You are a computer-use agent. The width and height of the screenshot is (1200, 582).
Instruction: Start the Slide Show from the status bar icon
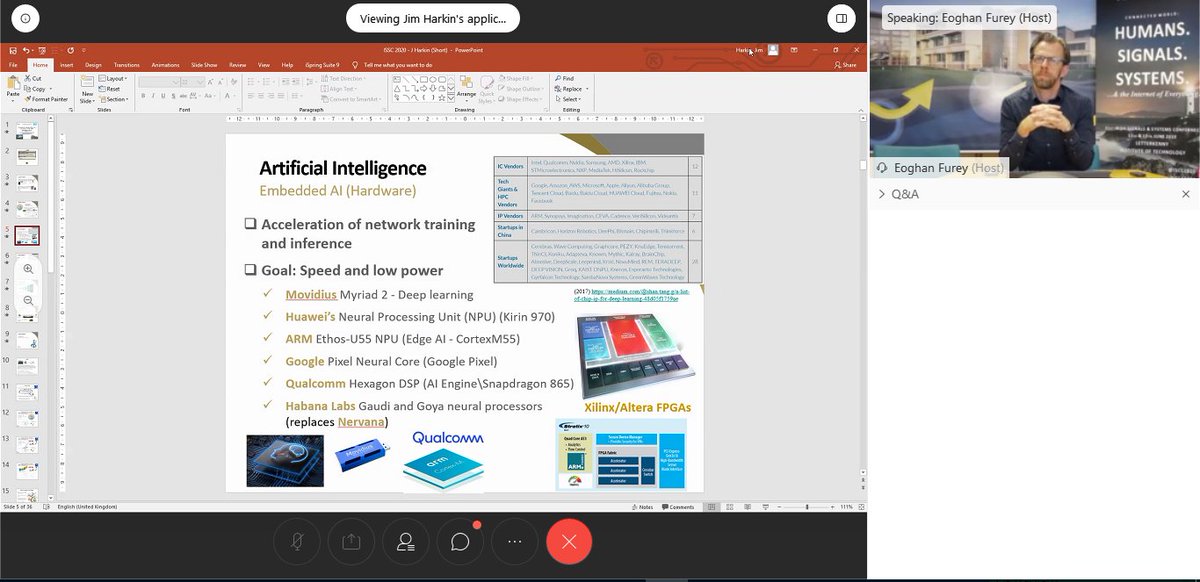[765, 507]
